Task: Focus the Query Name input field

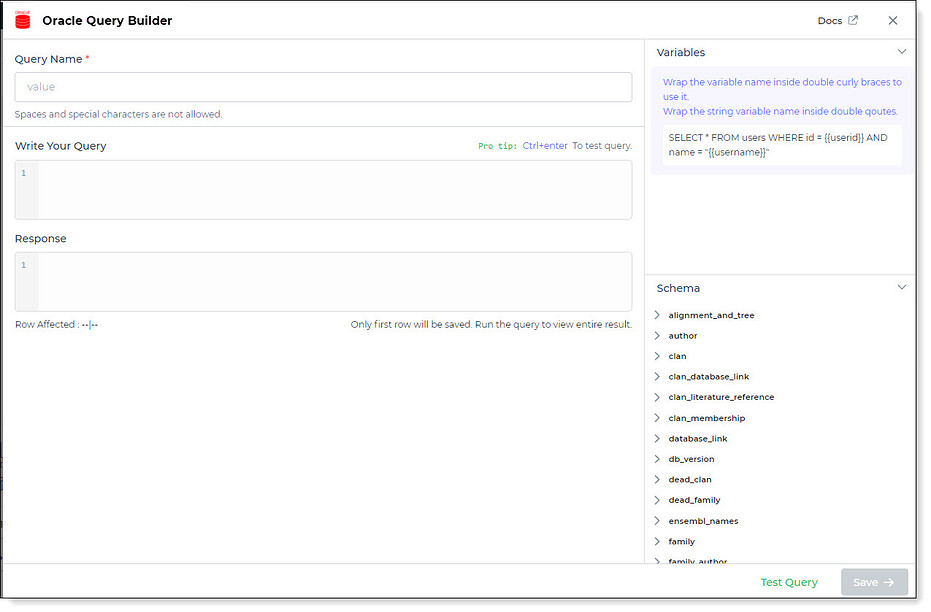Action: (323, 87)
